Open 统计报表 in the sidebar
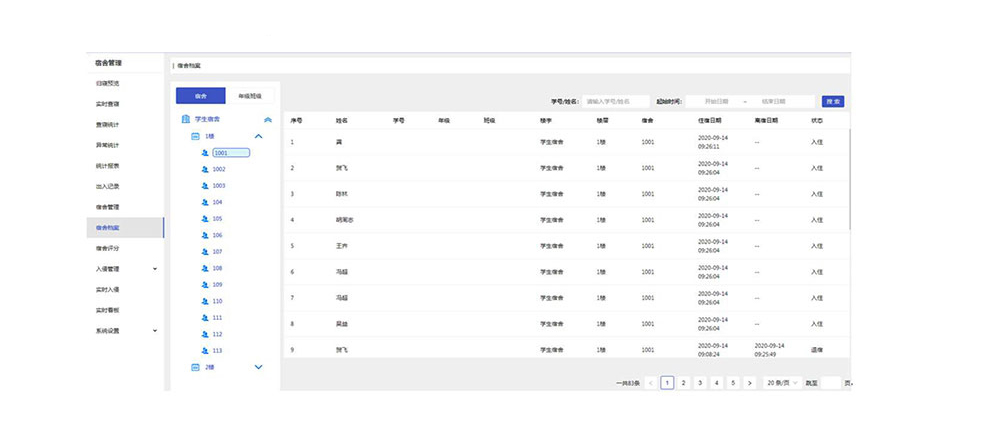This screenshot has height=439, width=1000. tap(108, 165)
